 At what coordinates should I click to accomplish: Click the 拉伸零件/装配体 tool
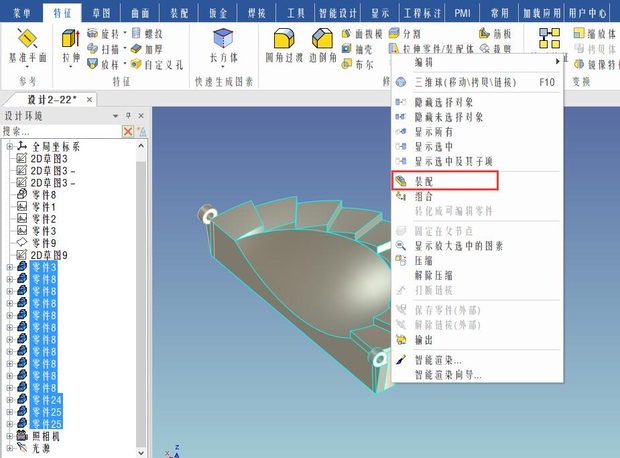432,49
